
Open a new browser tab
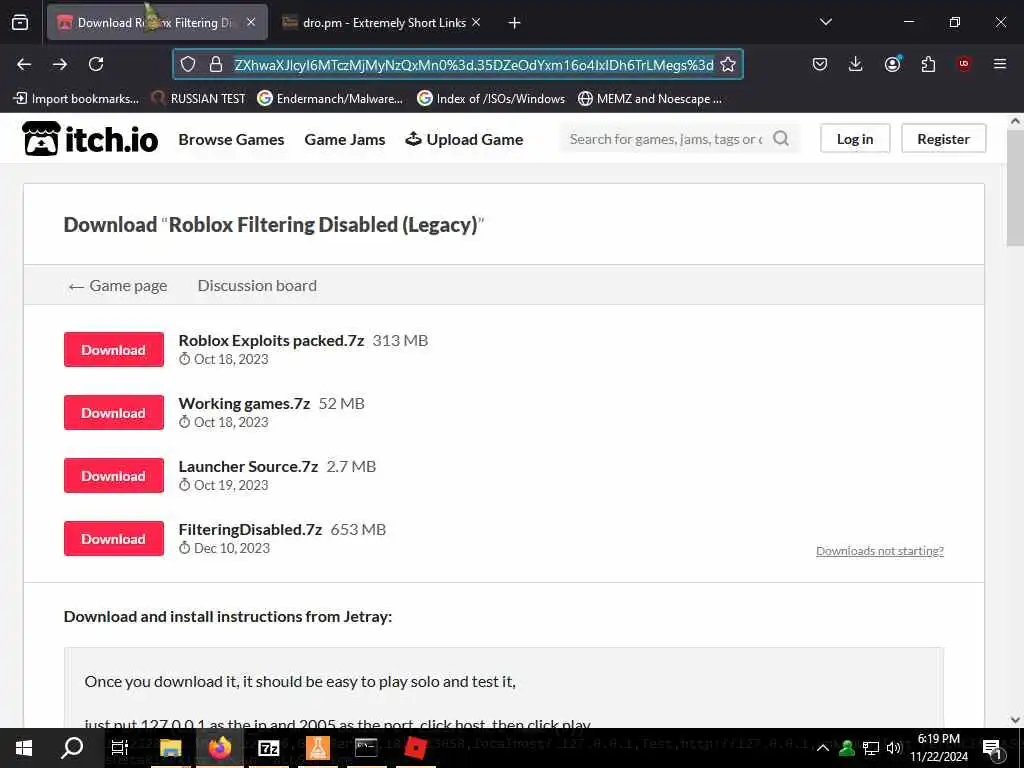click(x=515, y=23)
